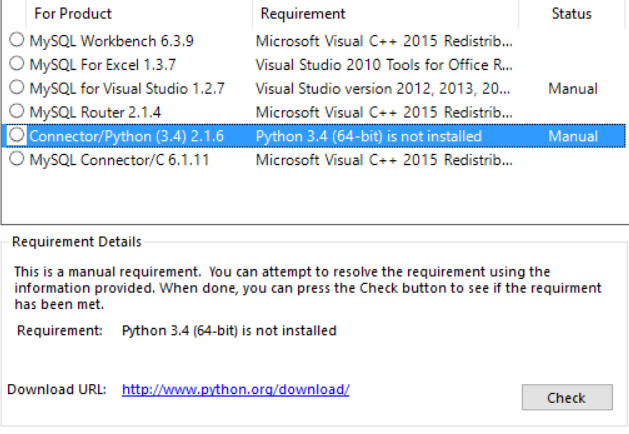This screenshot has width=629, height=434.
Task: Select radio button for MySQL for Visual Studio 1.2.7
Action: pyautogui.click(x=17, y=87)
